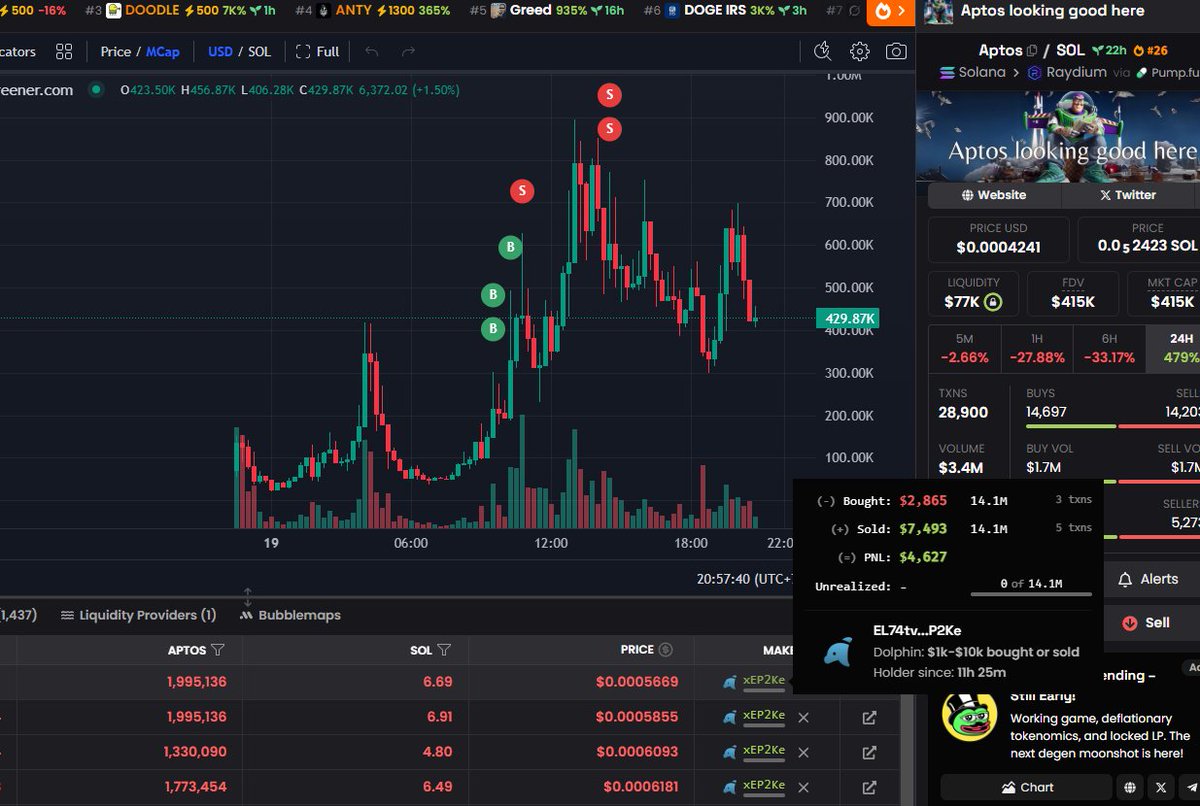Switch chart currency to SOL

(259, 51)
